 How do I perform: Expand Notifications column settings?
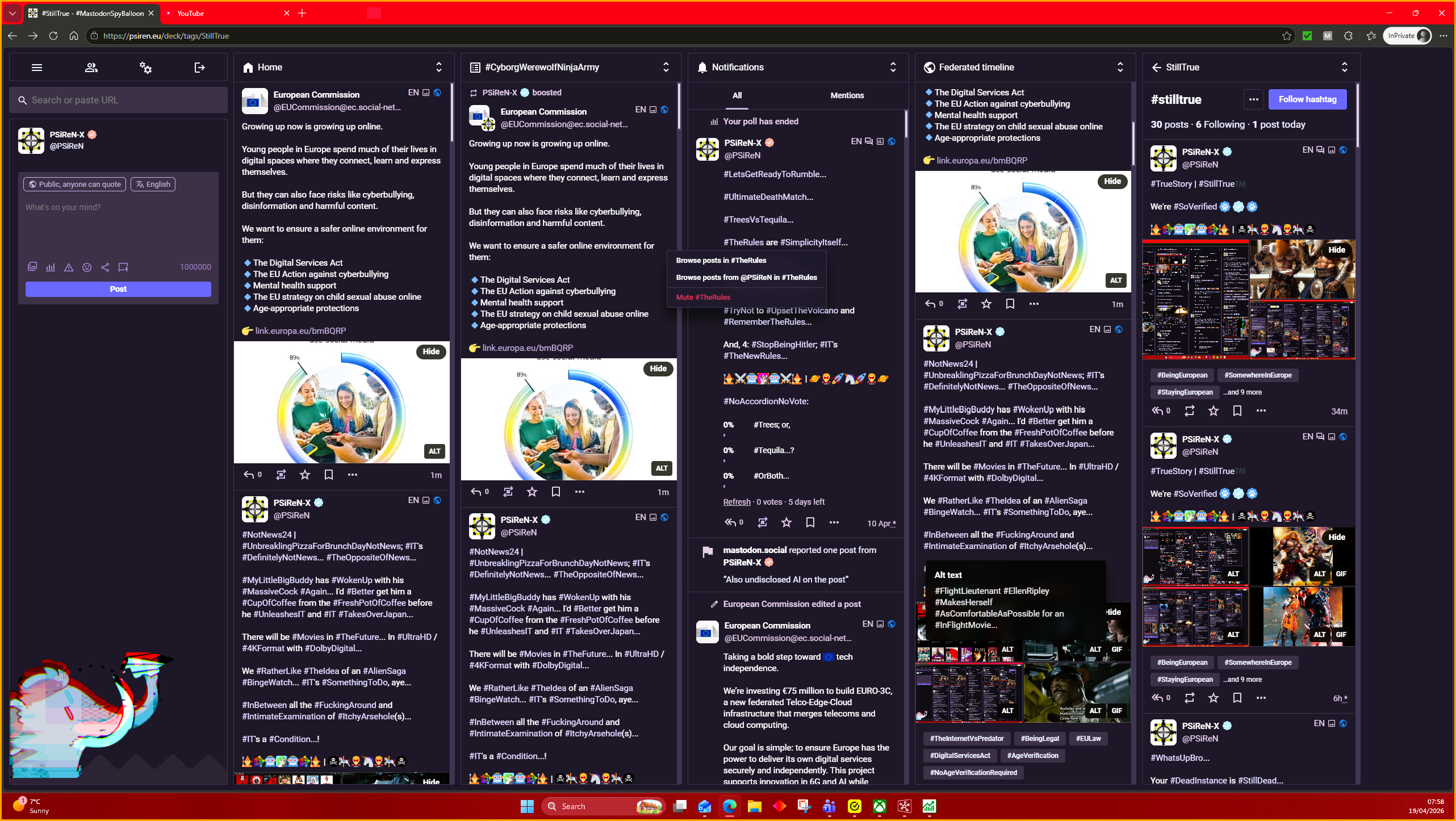[x=893, y=67]
